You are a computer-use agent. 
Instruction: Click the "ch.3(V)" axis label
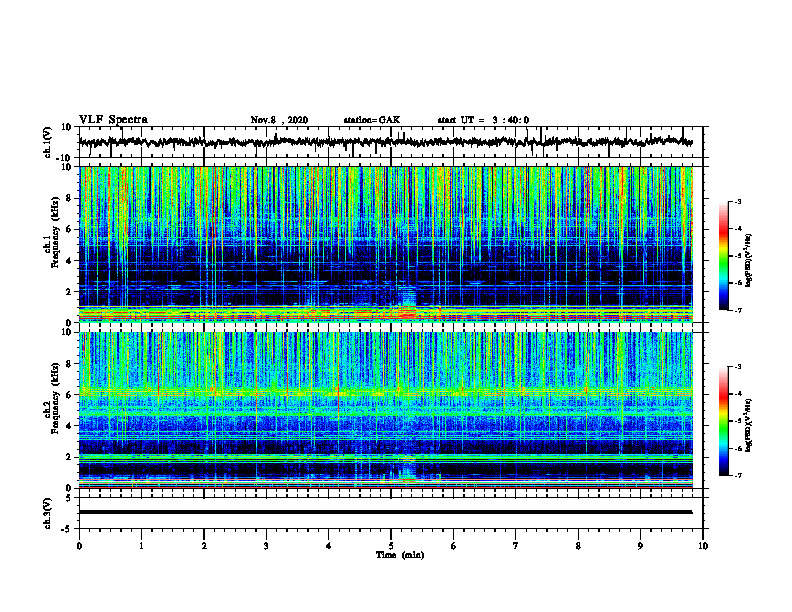click(48, 513)
